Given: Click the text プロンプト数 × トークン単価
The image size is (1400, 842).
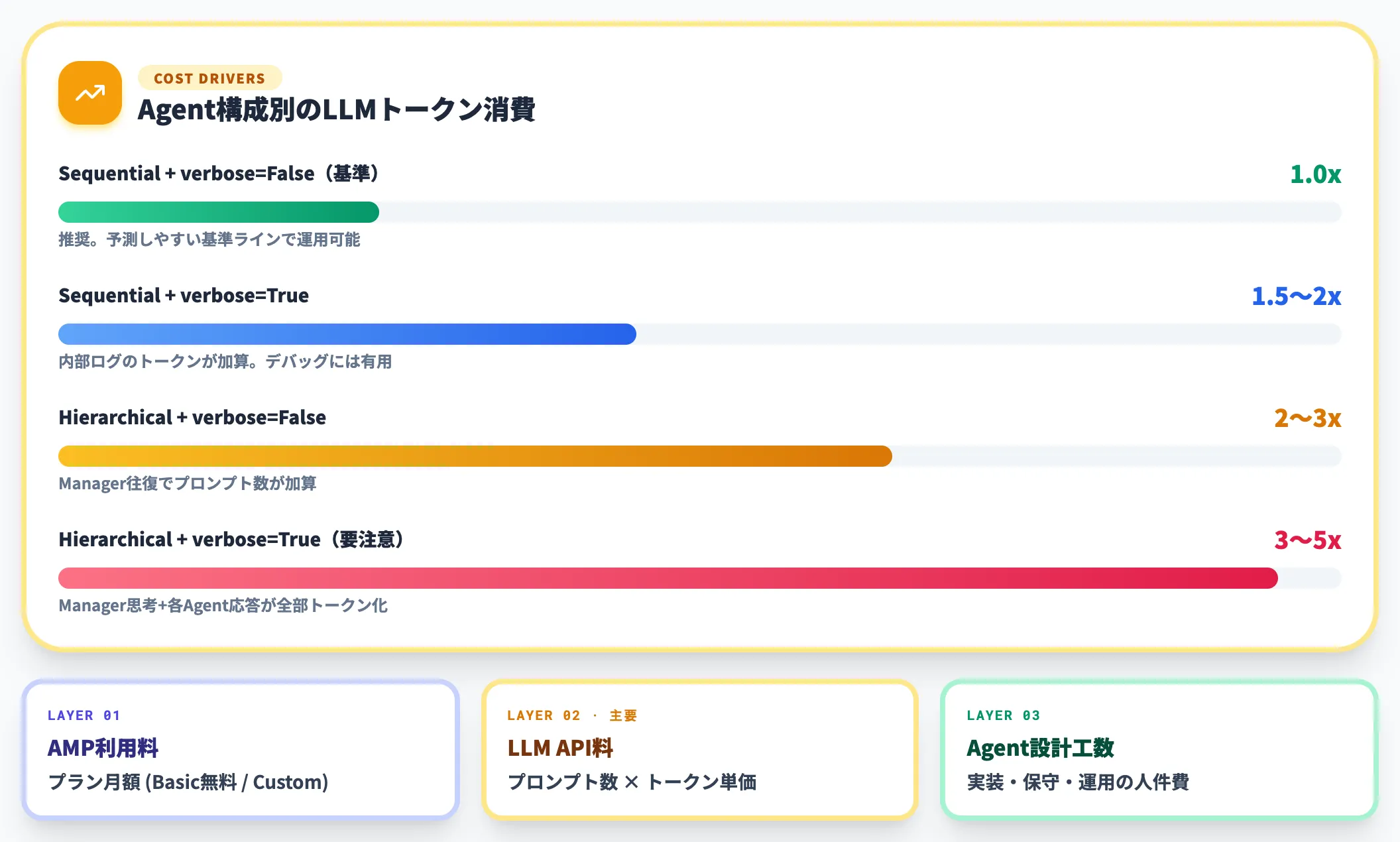Looking at the screenshot, I should tap(632, 782).
